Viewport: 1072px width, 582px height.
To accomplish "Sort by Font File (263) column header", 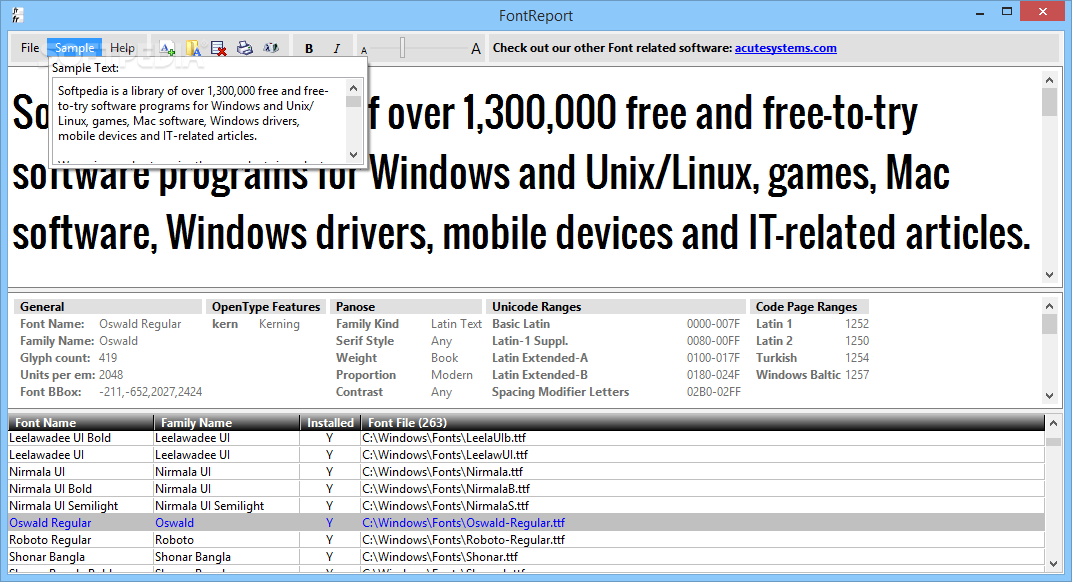I will 703,423.
